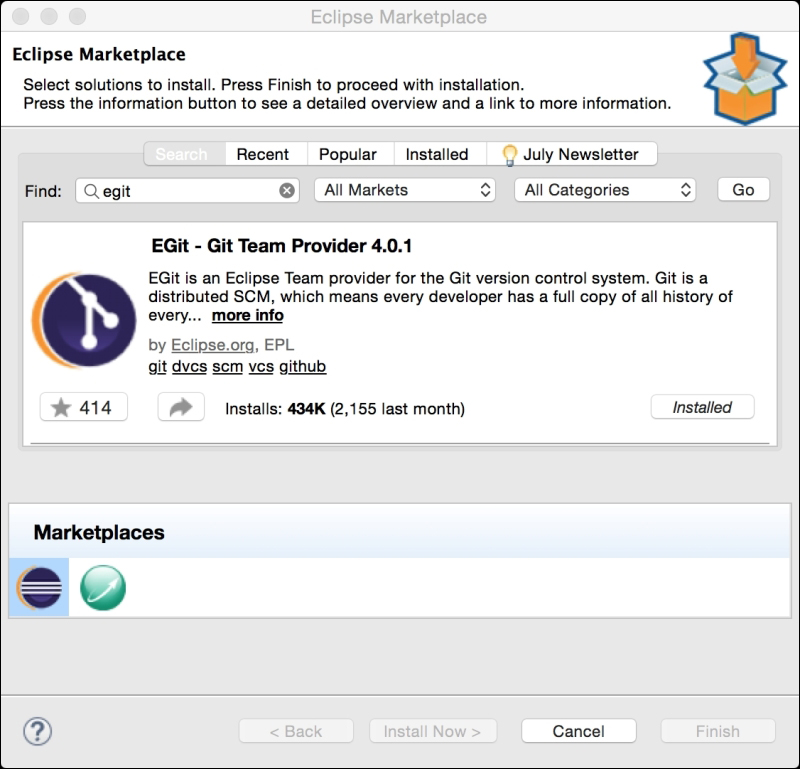Open the help question mark button
This screenshot has width=800, height=769.
click(37, 731)
